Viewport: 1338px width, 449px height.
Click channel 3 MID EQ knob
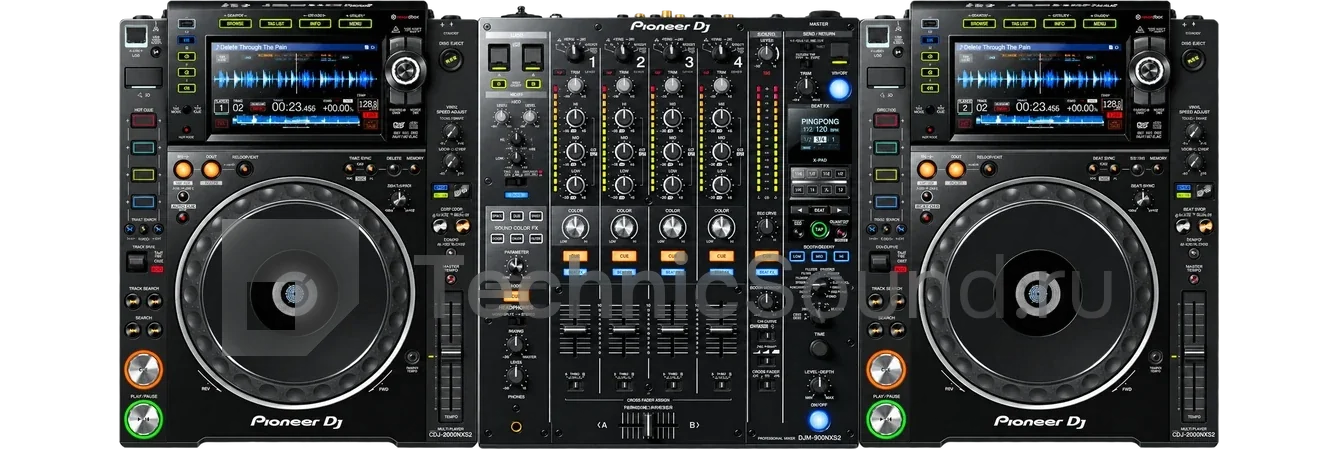click(672, 152)
